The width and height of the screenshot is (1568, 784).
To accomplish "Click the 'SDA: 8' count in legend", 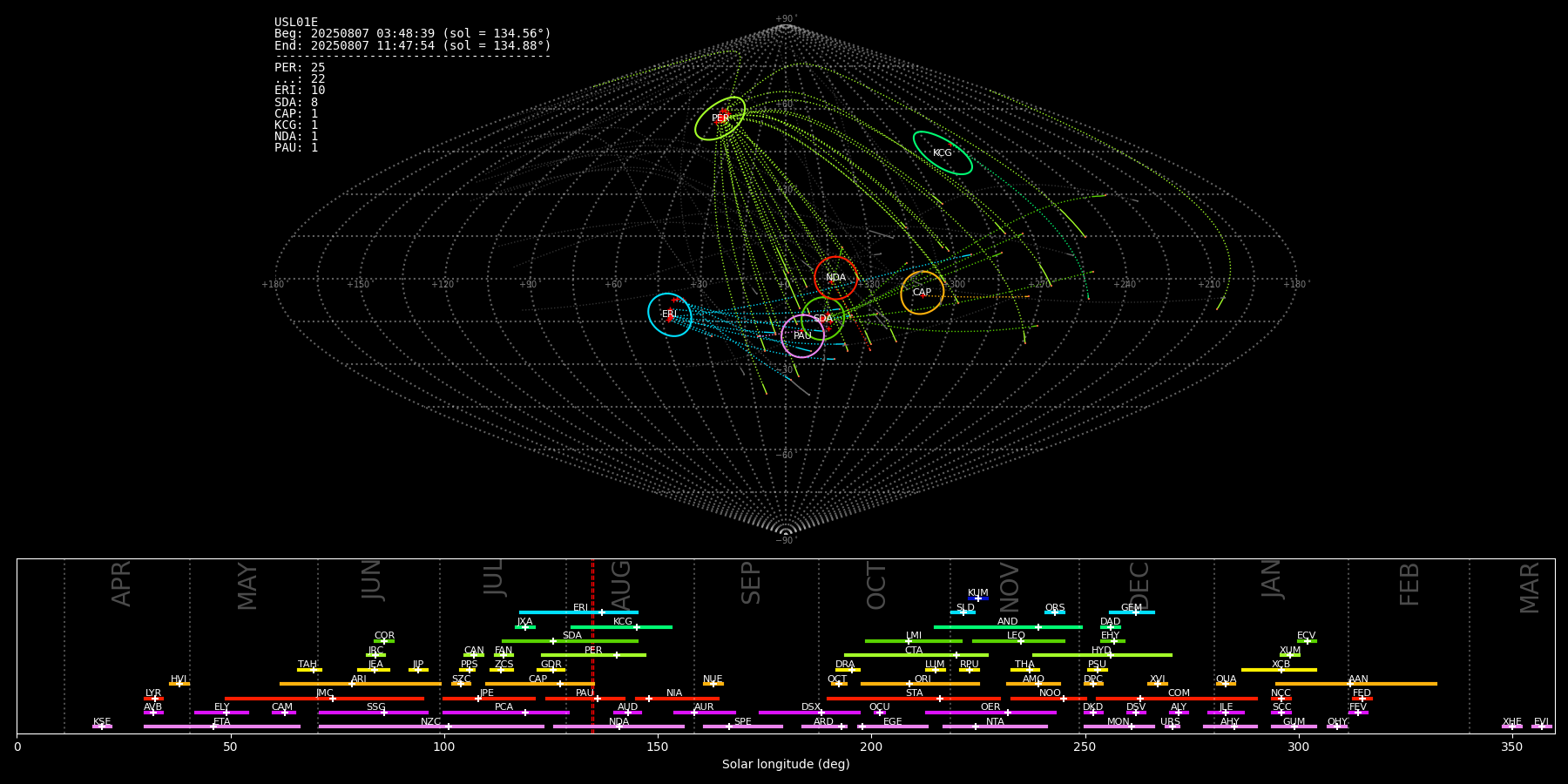I will (296, 103).
